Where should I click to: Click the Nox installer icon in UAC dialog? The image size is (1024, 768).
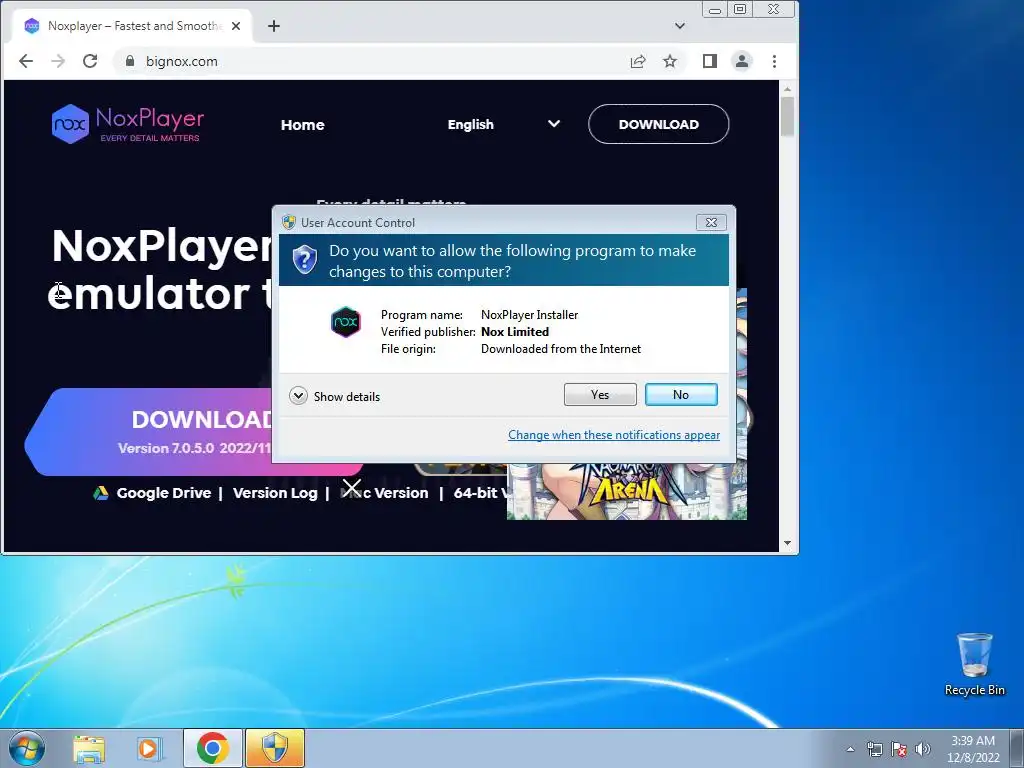pos(345,322)
